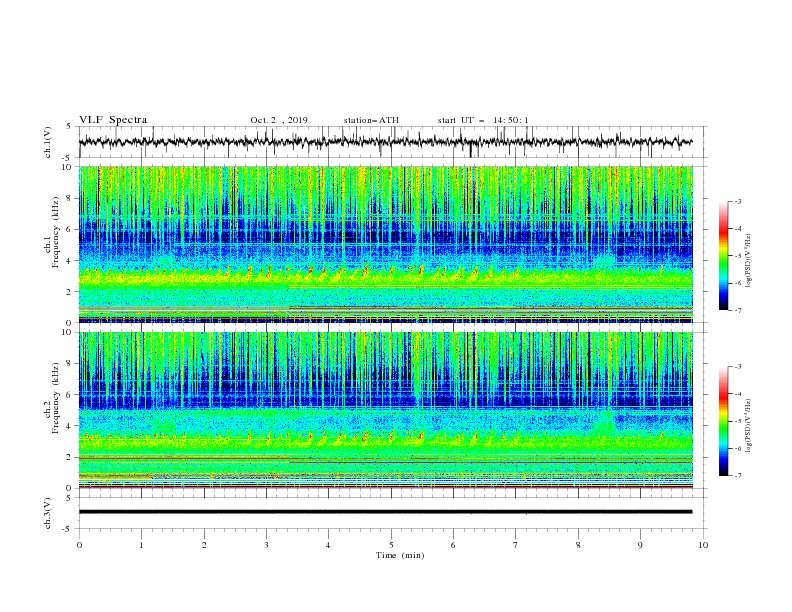This screenshot has height=612, width=792.
Task: Click the lower colorbar "-7" tick label
Action: coord(738,476)
